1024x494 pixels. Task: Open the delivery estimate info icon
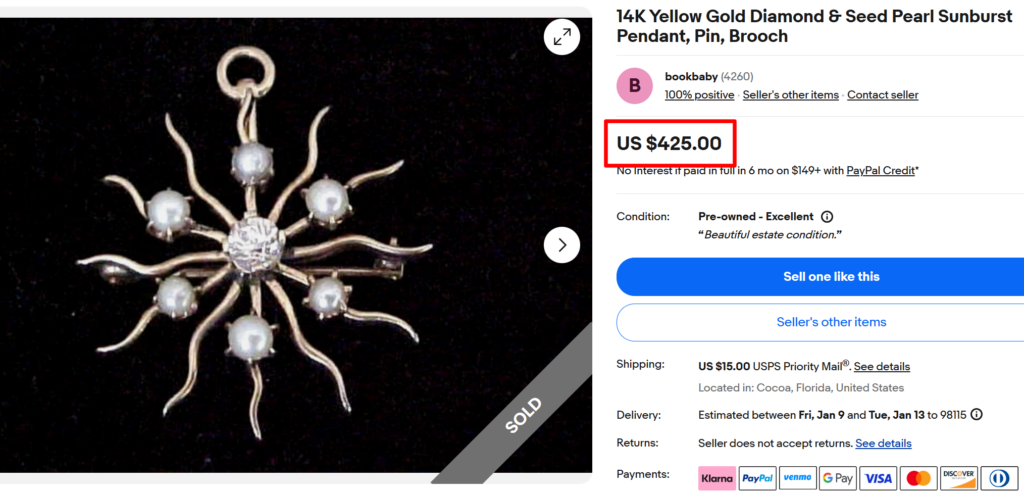tap(976, 414)
